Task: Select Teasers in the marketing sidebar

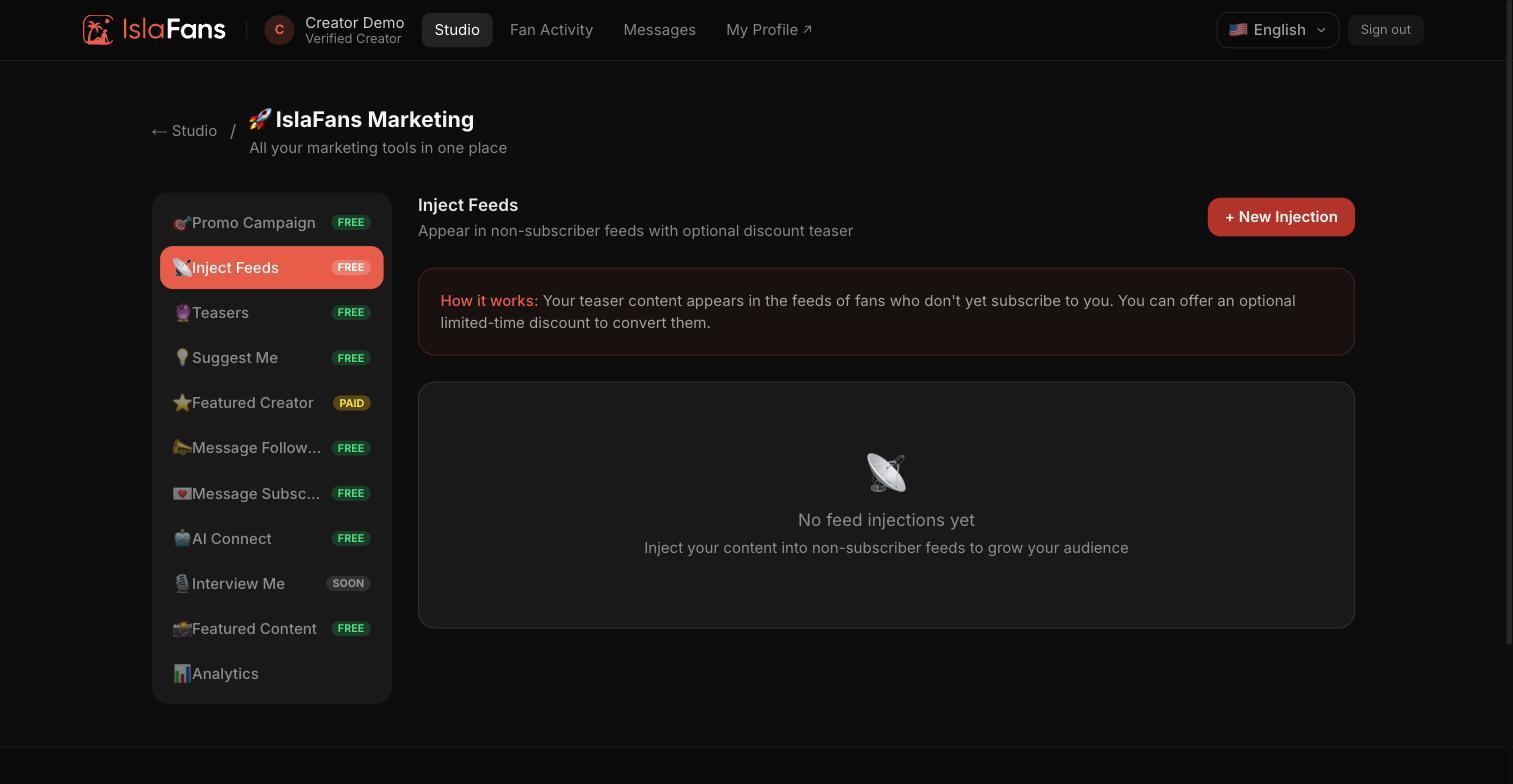Action: [272, 313]
